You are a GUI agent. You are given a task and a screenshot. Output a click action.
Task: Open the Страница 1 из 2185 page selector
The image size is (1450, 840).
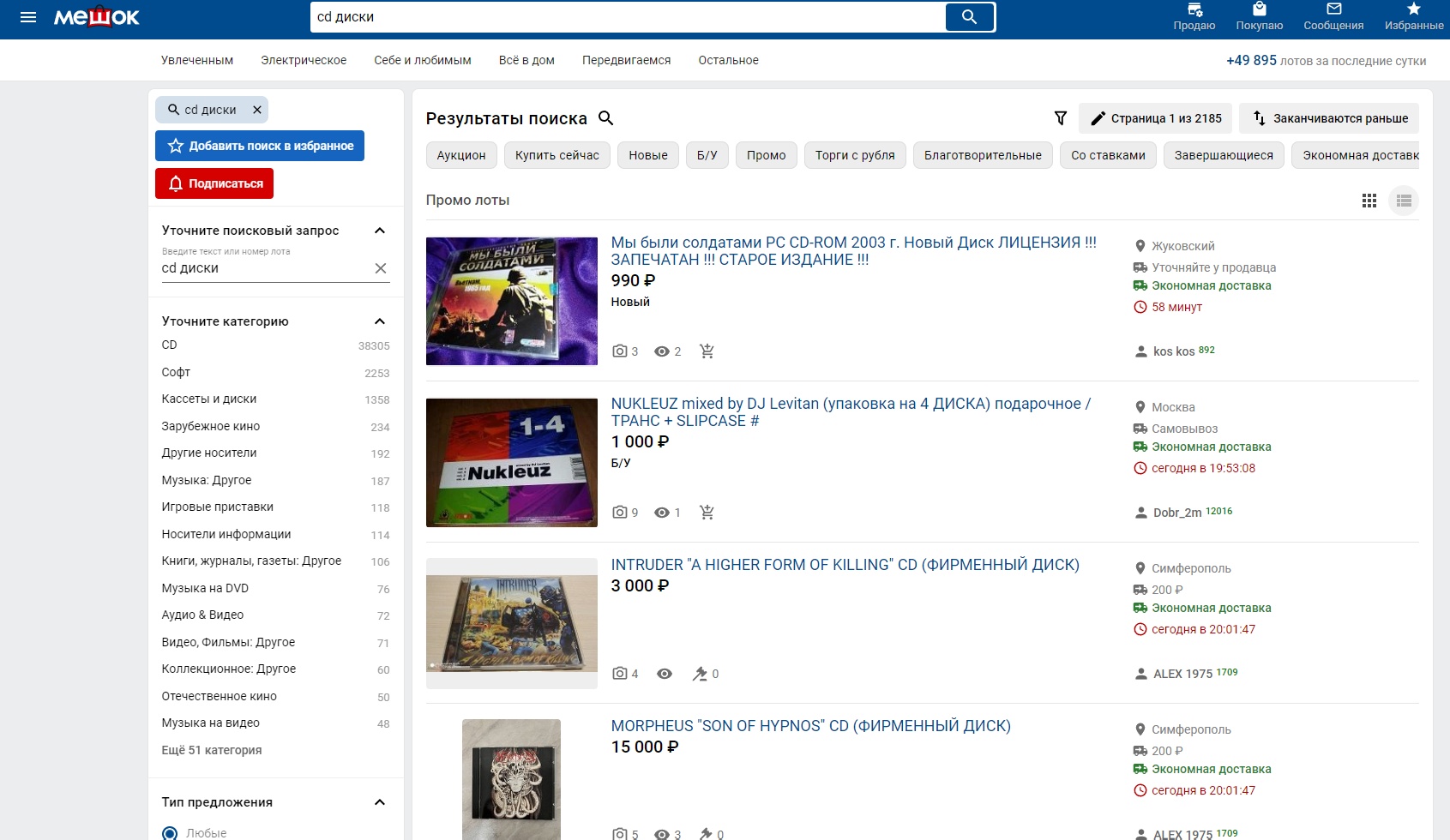pos(1155,118)
